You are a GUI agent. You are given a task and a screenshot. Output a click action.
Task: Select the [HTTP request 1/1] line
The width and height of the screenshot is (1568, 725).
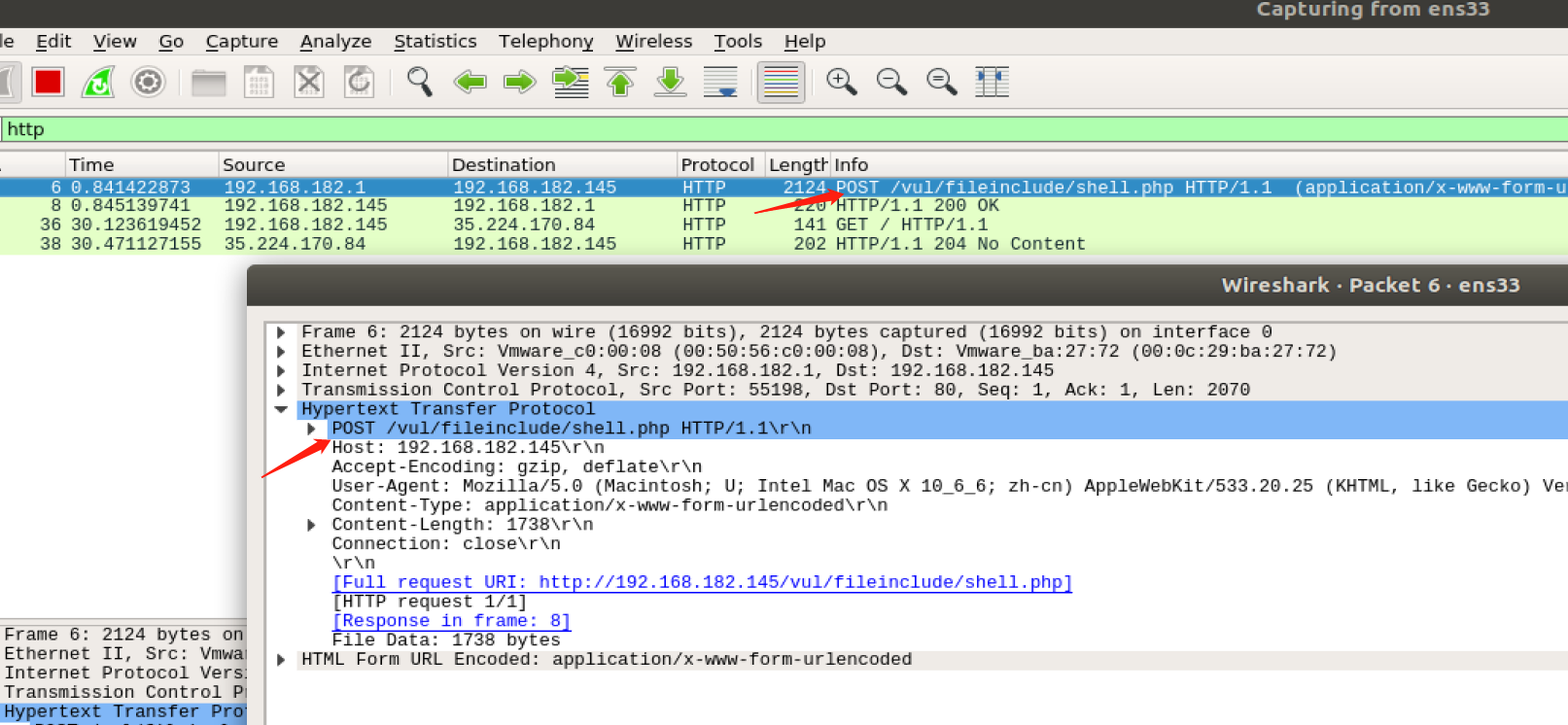430,602
